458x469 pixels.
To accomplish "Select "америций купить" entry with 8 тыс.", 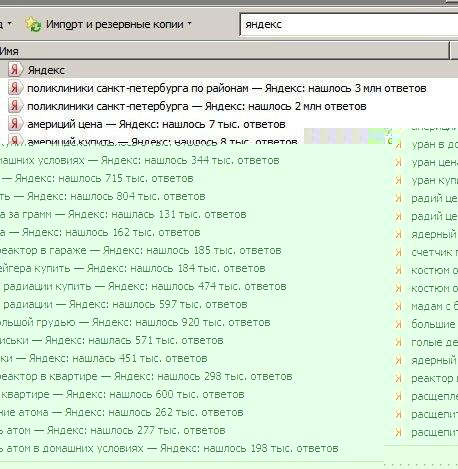I will 162,141.
